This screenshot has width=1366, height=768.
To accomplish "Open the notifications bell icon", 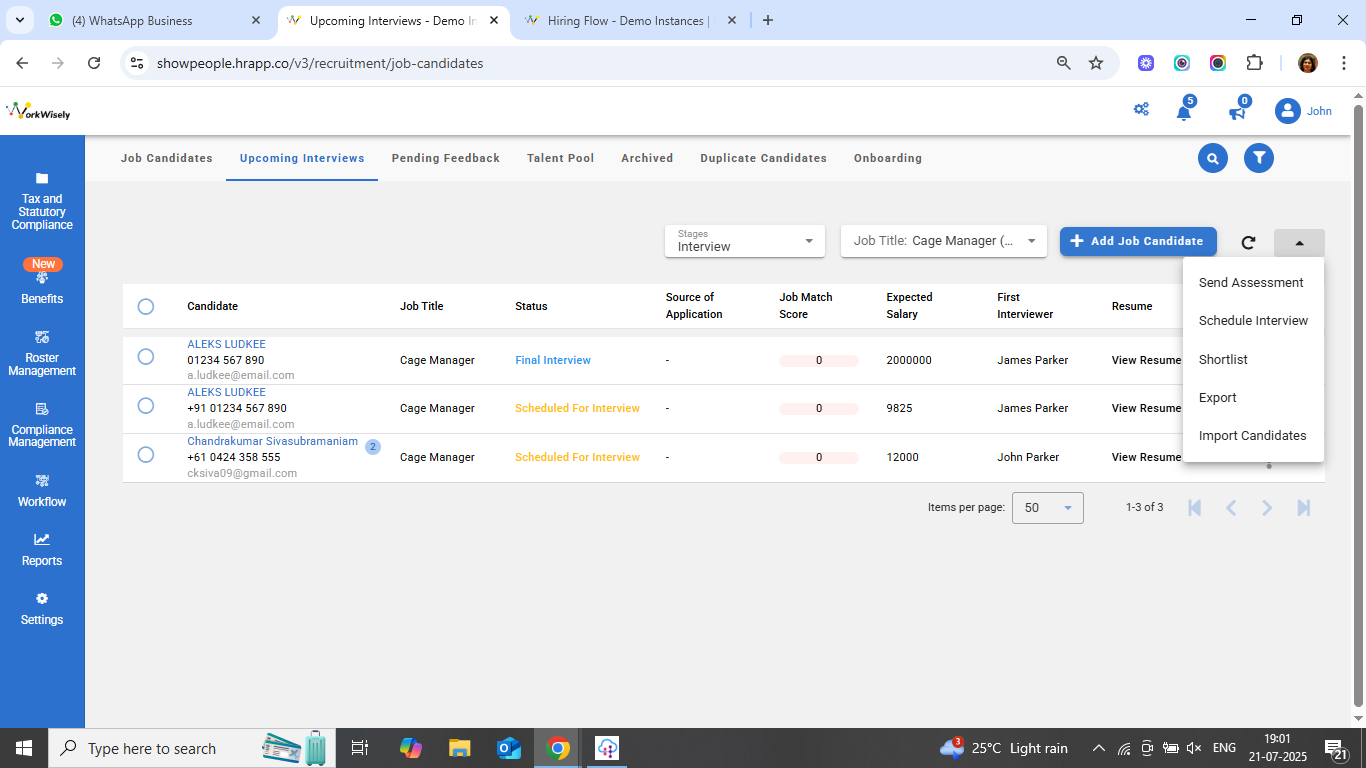I will (1184, 112).
